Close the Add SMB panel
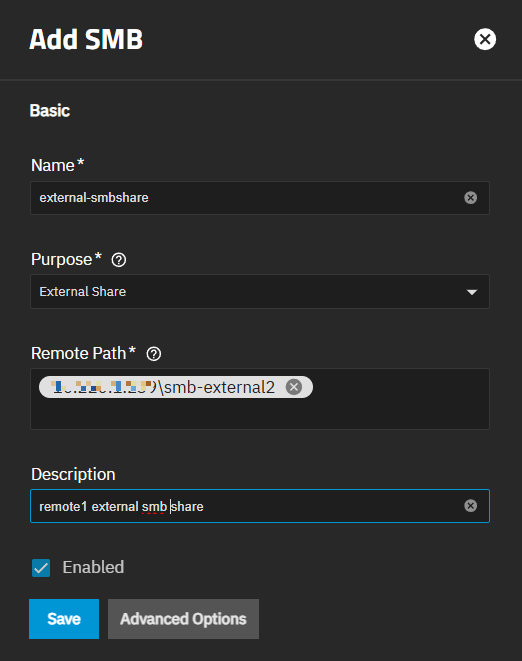522x661 pixels. pyautogui.click(x=485, y=39)
